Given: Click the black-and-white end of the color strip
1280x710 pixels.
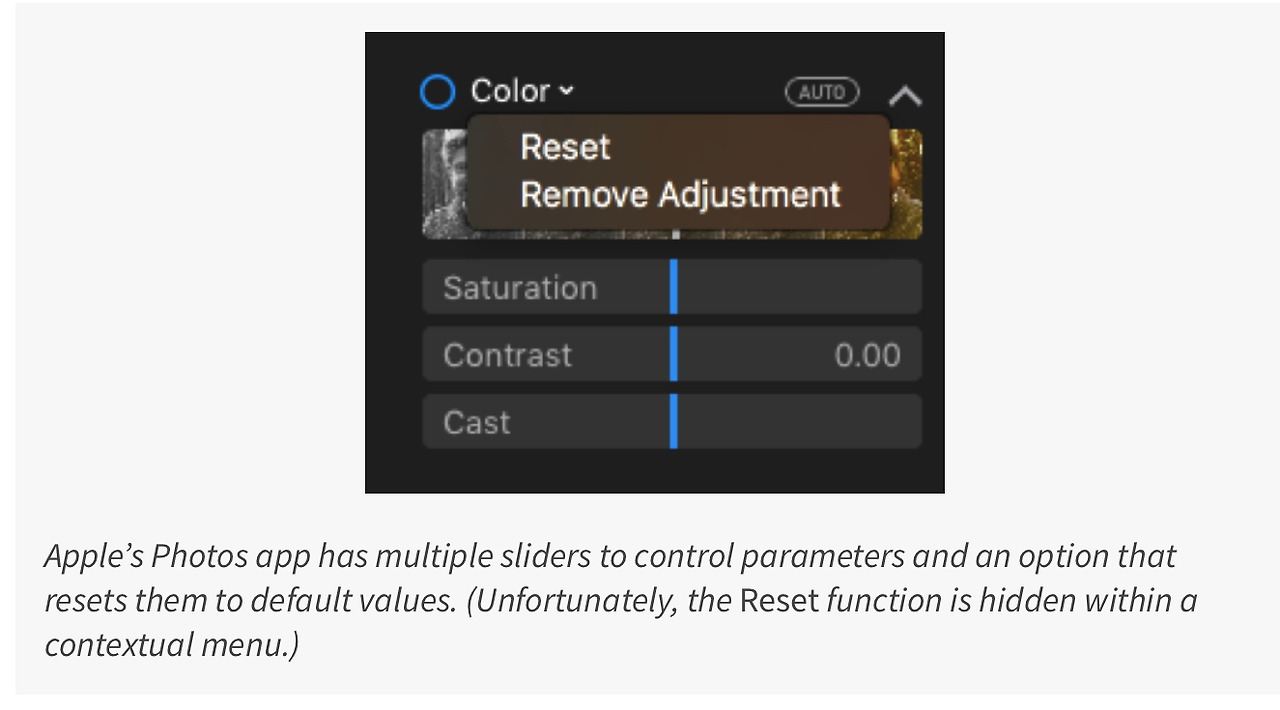Looking at the screenshot, I should [443, 184].
